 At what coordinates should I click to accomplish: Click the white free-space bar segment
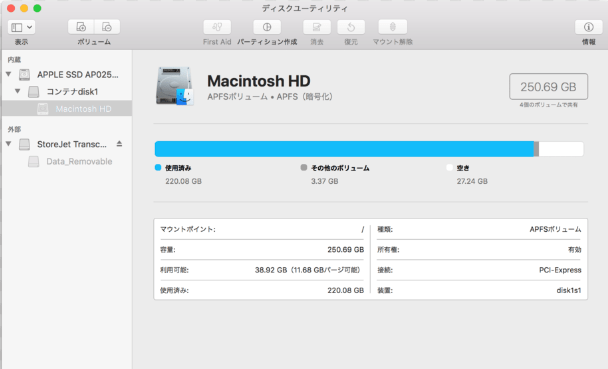click(561, 149)
